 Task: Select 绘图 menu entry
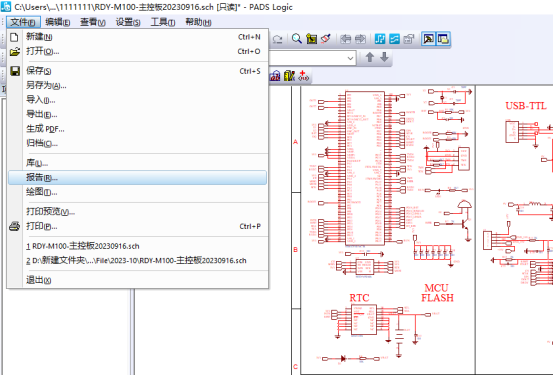coord(137,192)
